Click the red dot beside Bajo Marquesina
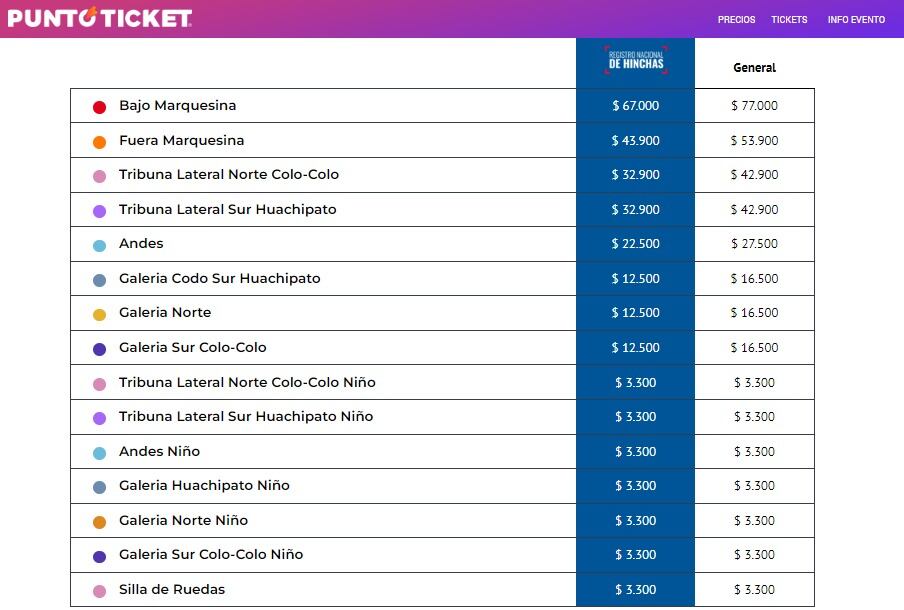904x610 pixels. [x=99, y=107]
